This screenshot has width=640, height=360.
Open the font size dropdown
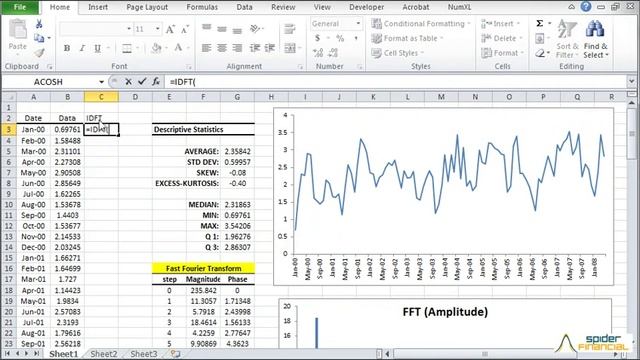pyautogui.click(x=158, y=29)
